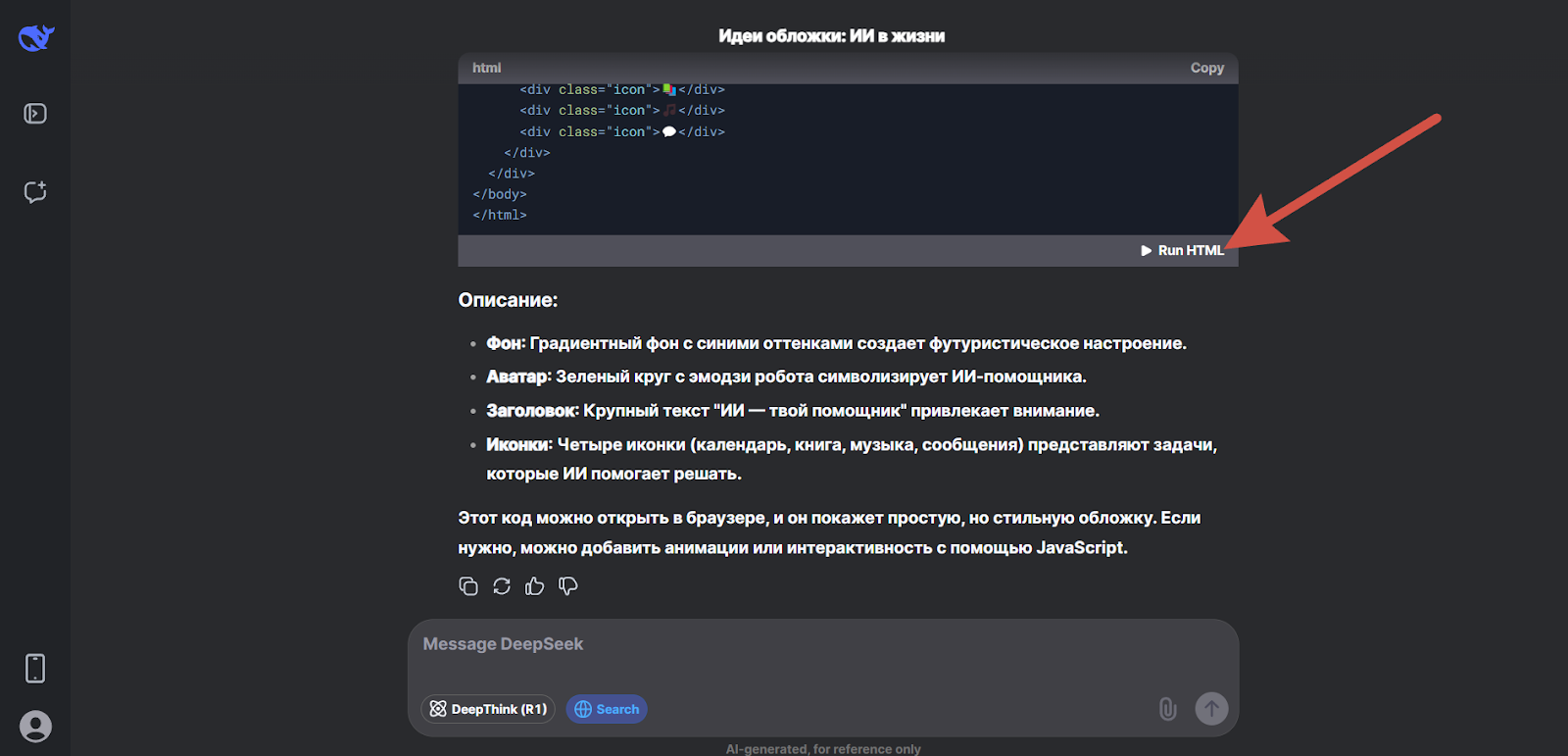Start a new chat
1568x756 pixels.
pyautogui.click(x=35, y=192)
